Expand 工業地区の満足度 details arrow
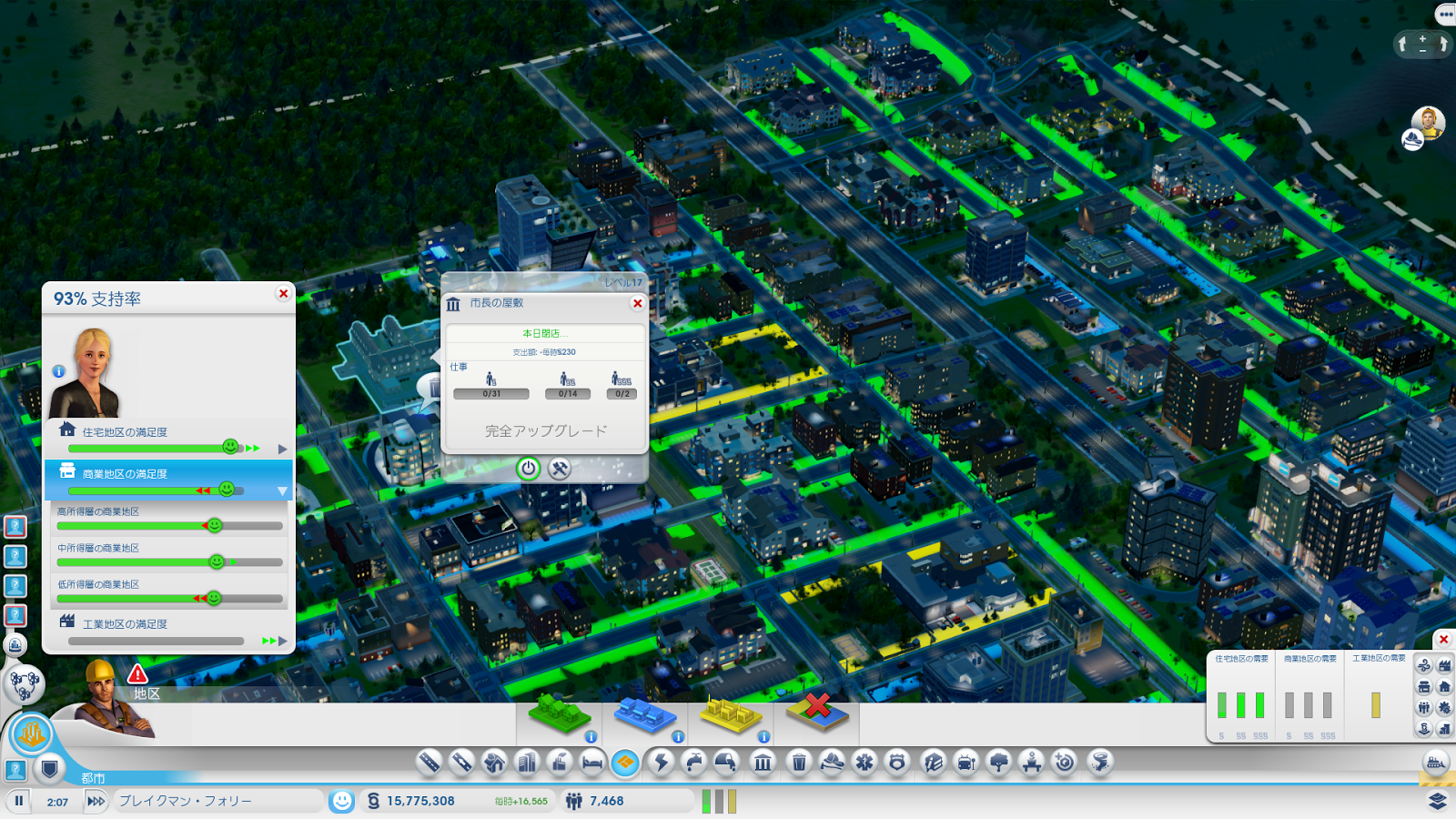1456x819 pixels. (282, 641)
